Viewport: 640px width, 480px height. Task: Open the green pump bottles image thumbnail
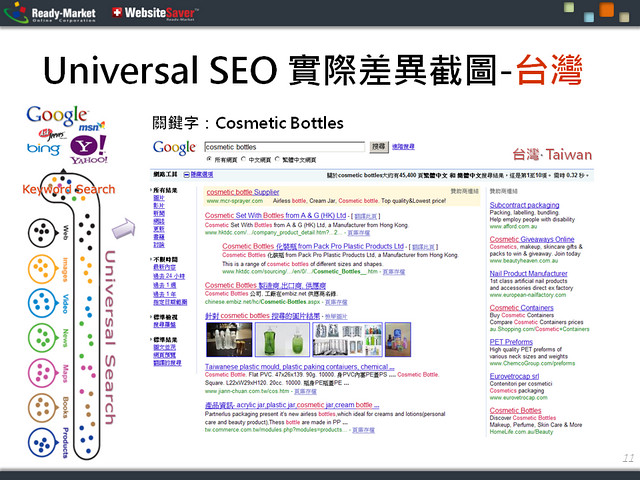point(282,340)
